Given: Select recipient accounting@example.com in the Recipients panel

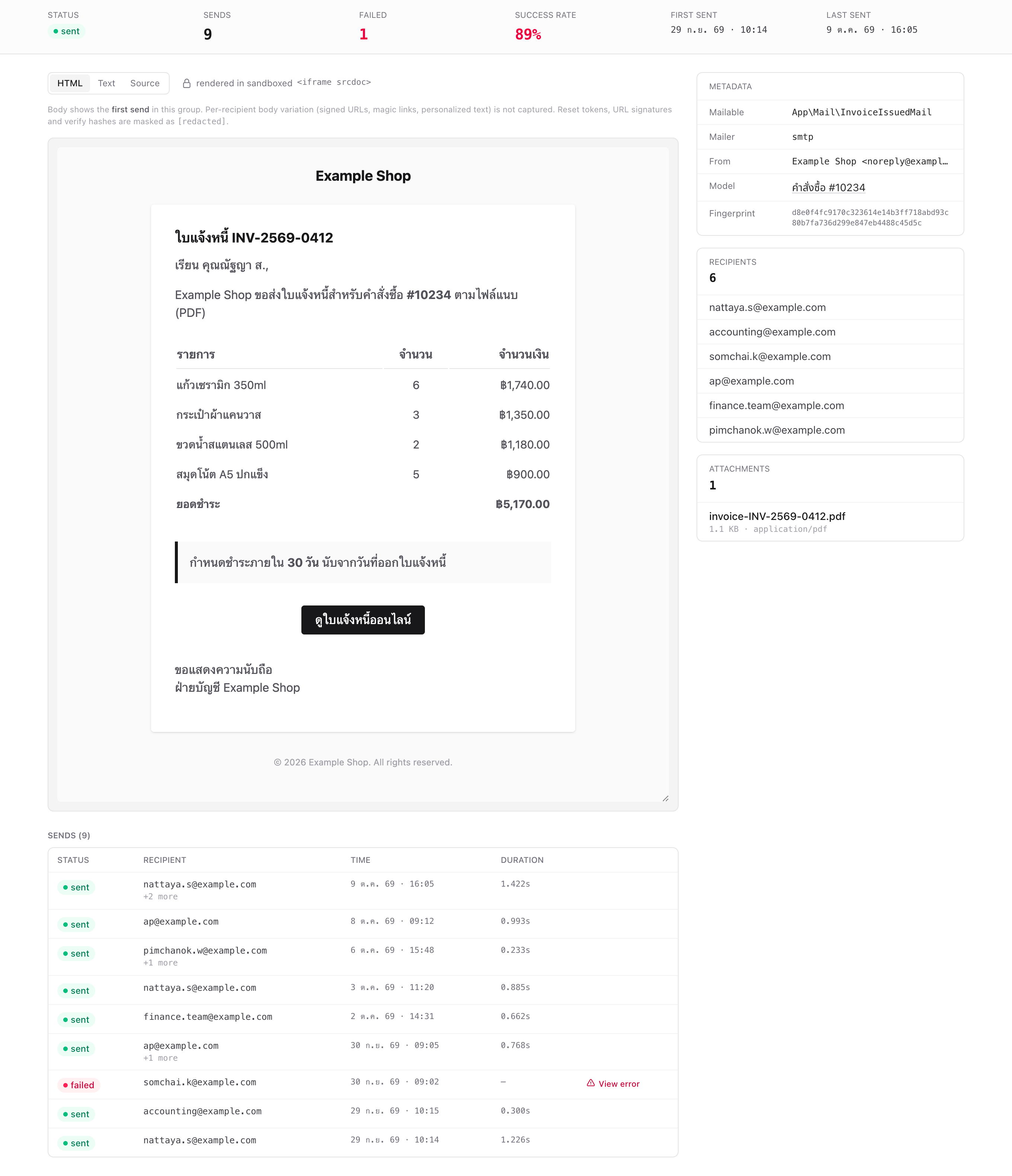Looking at the screenshot, I should tap(830, 332).
